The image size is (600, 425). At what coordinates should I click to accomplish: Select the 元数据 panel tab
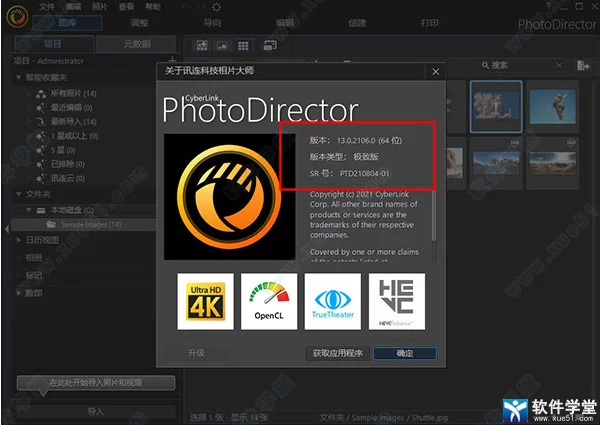tap(136, 44)
